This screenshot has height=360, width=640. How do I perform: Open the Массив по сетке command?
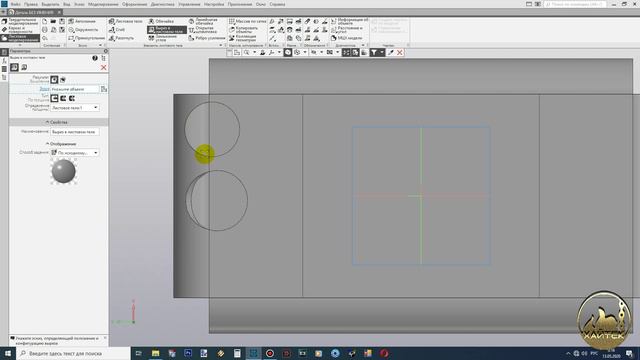247,21
